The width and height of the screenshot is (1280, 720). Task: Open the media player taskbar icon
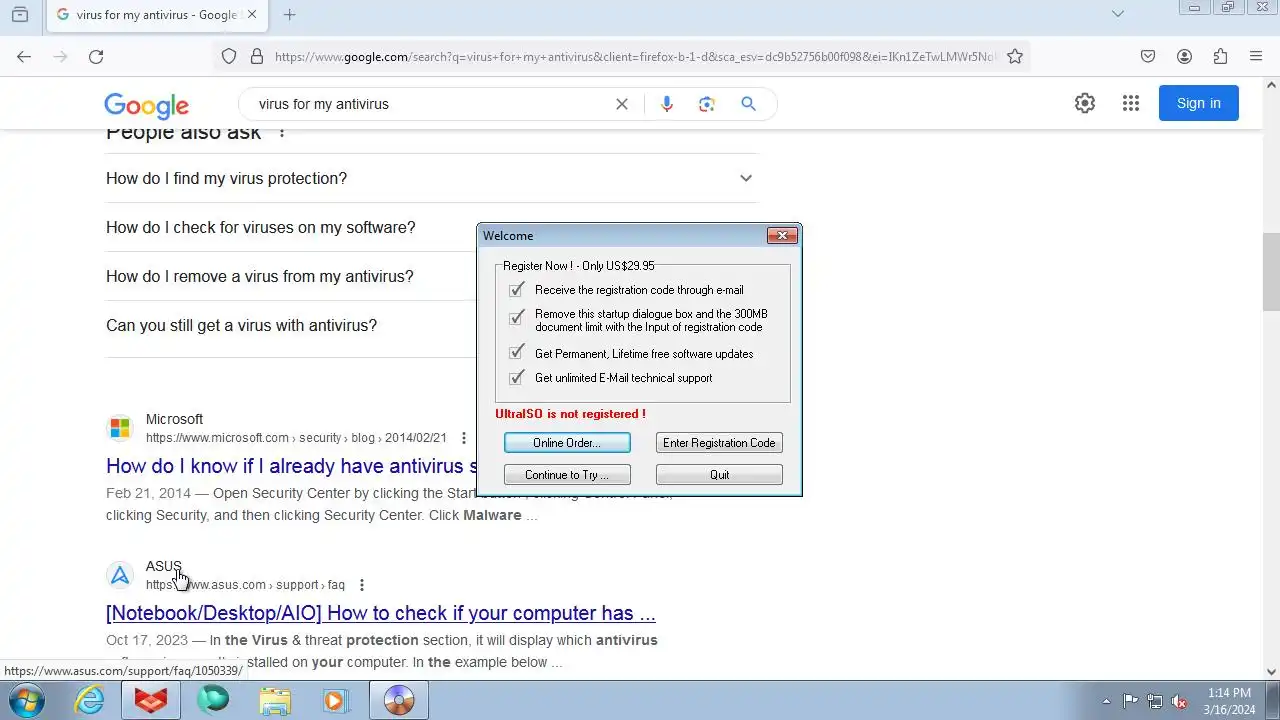pyautogui.click(x=336, y=700)
